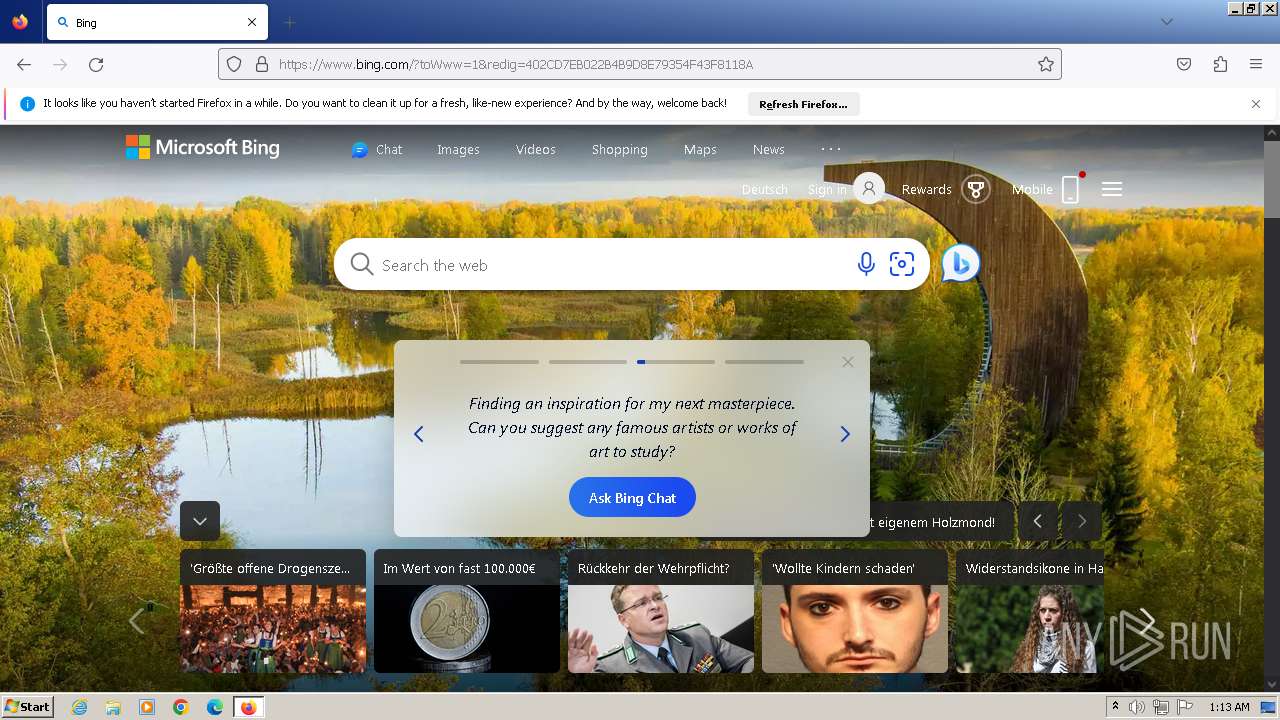Open visual search camera icon
Screen dimensions: 1280x720
[x=902, y=264]
